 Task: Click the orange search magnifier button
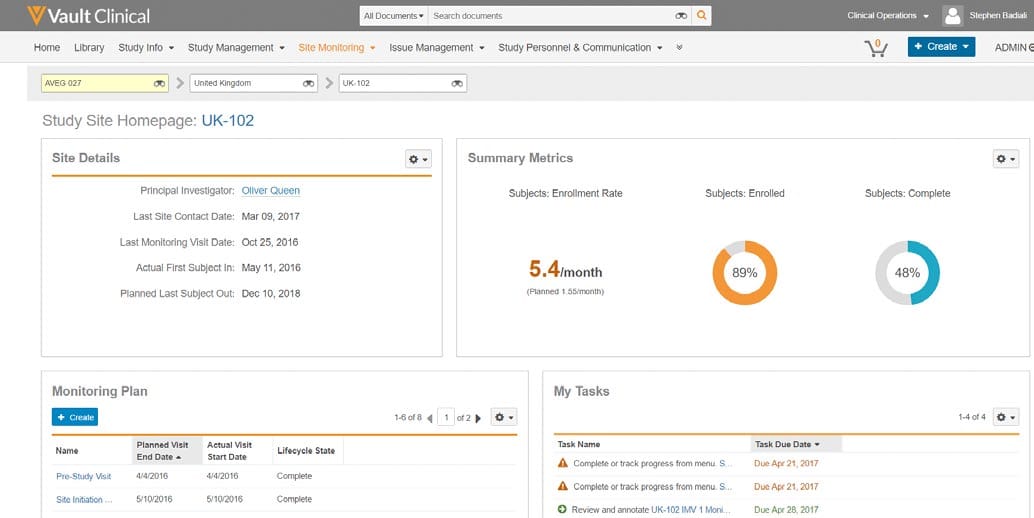click(701, 15)
